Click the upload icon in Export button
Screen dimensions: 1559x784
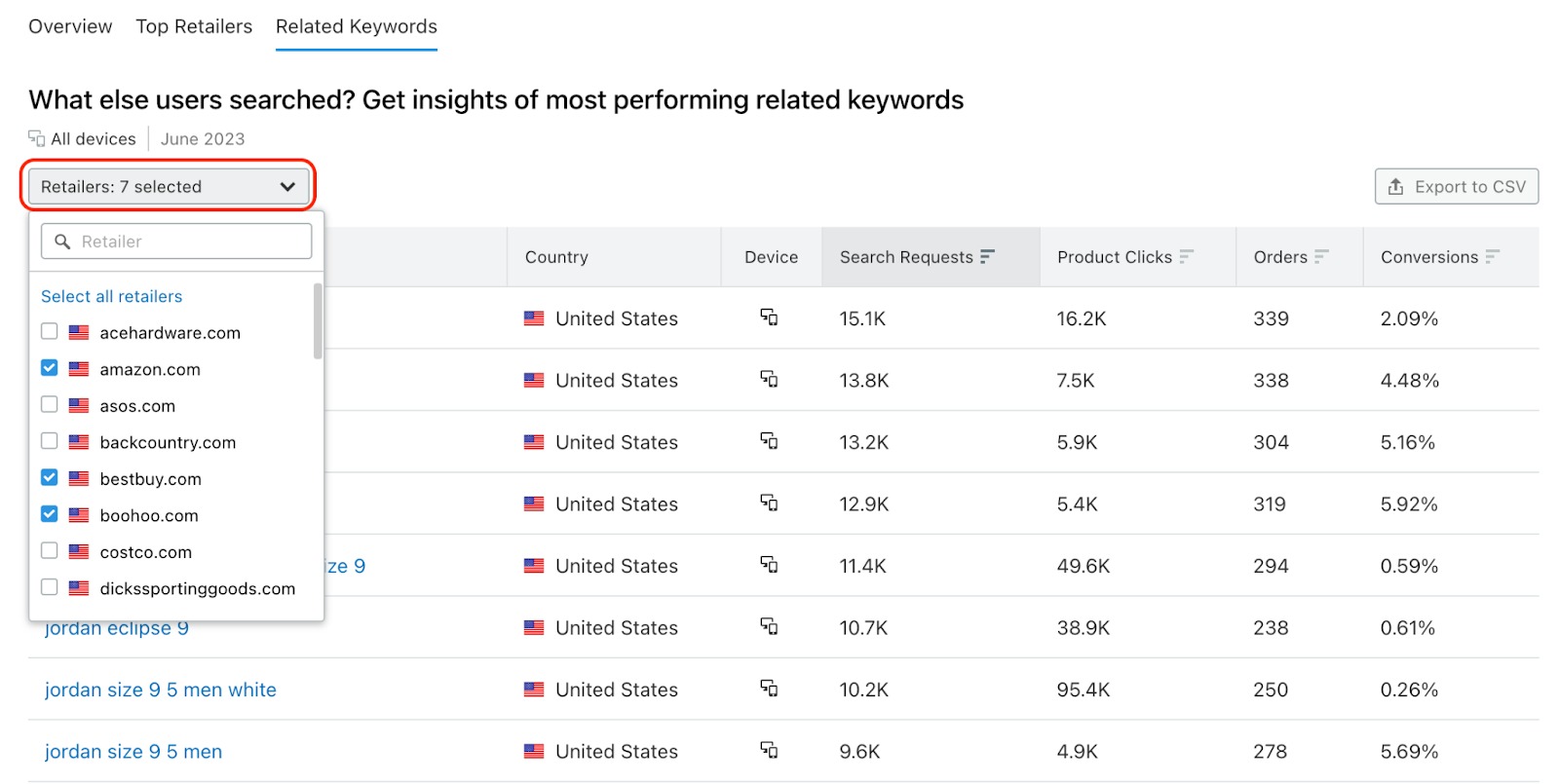pyautogui.click(x=1395, y=186)
